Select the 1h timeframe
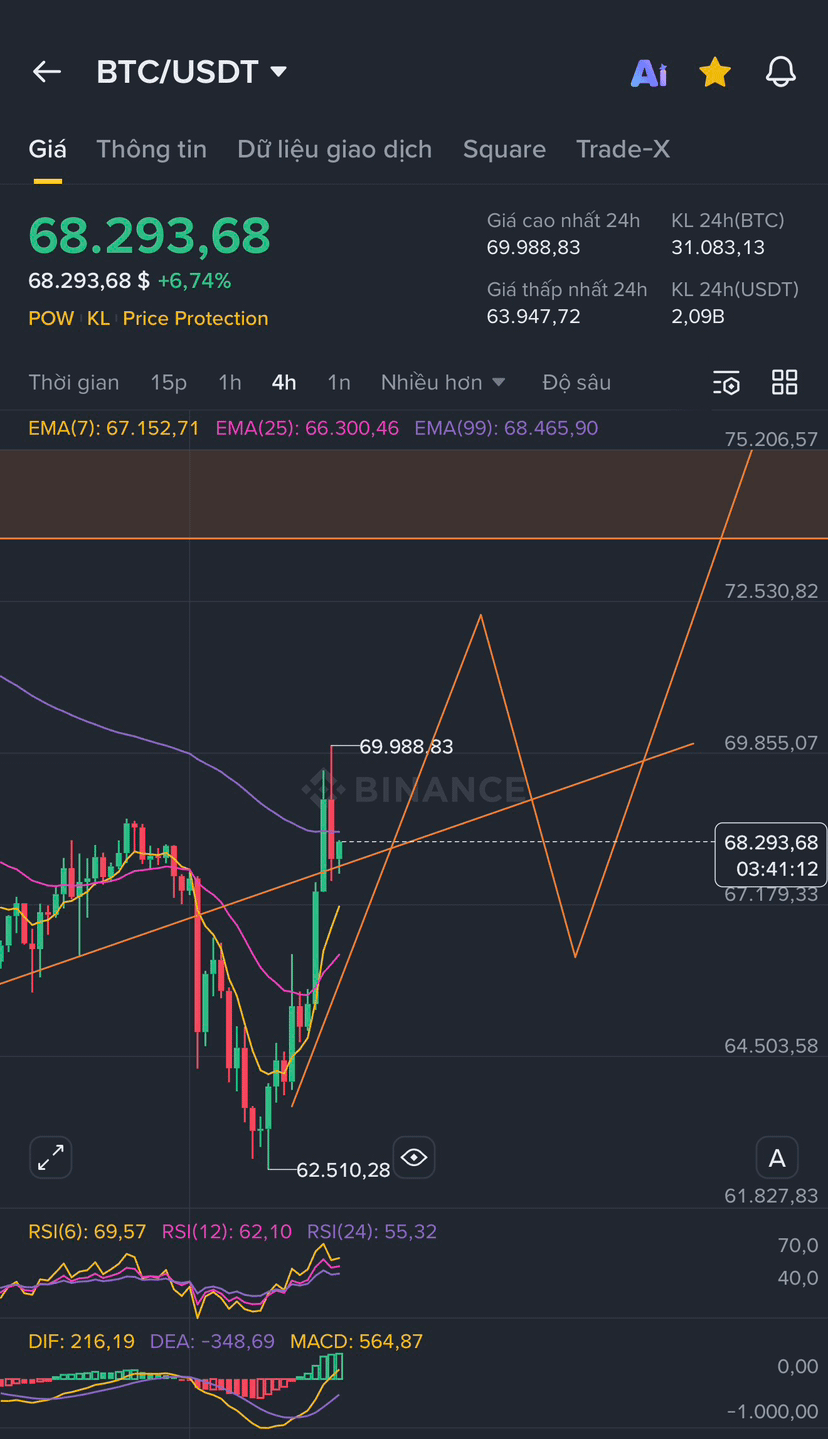The height and width of the screenshot is (1439, 828). [230, 382]
